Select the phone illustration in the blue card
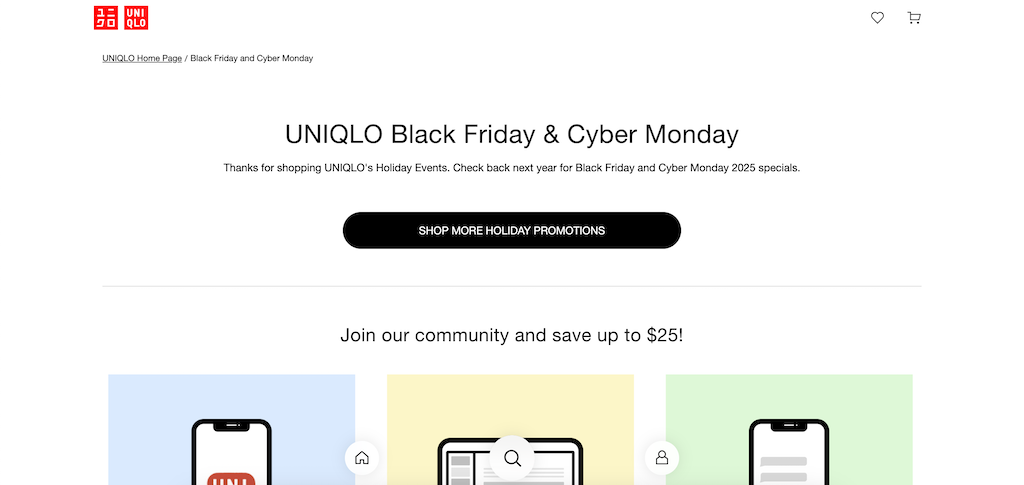 (x=231, y=452)
